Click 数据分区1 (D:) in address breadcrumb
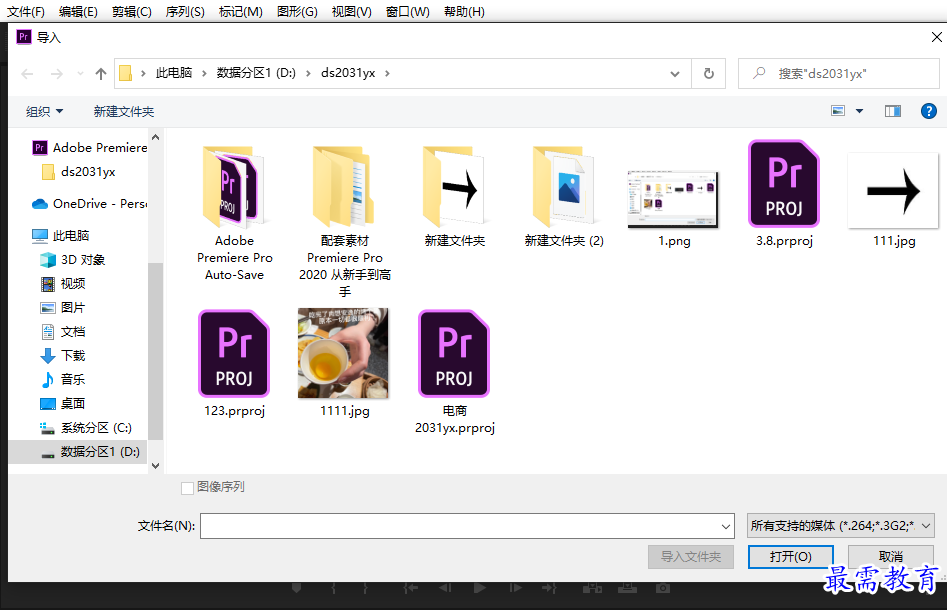 tap(256, 73)
